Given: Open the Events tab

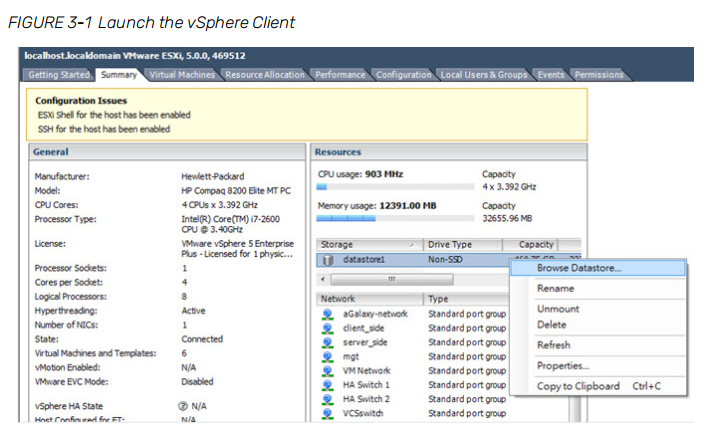Looking at the screenshot, I should tap(551, 75).
